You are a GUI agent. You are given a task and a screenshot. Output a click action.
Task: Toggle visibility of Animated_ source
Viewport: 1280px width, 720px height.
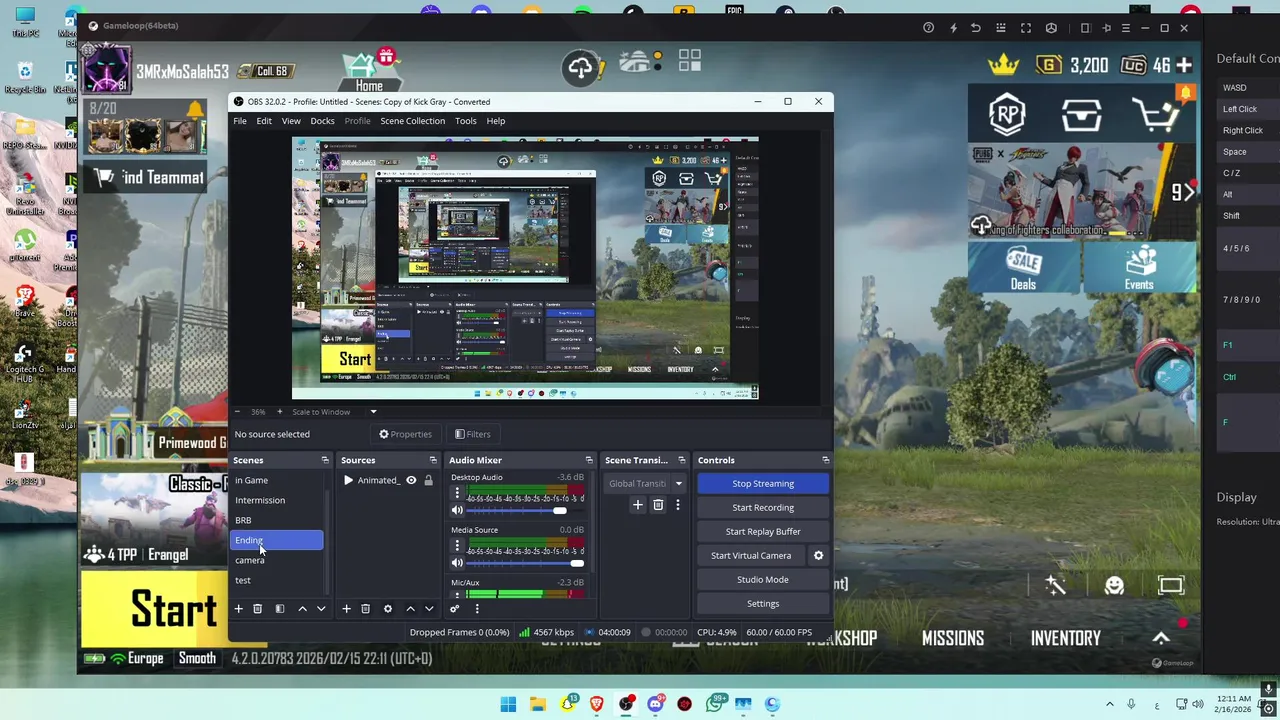click(410, 480)
